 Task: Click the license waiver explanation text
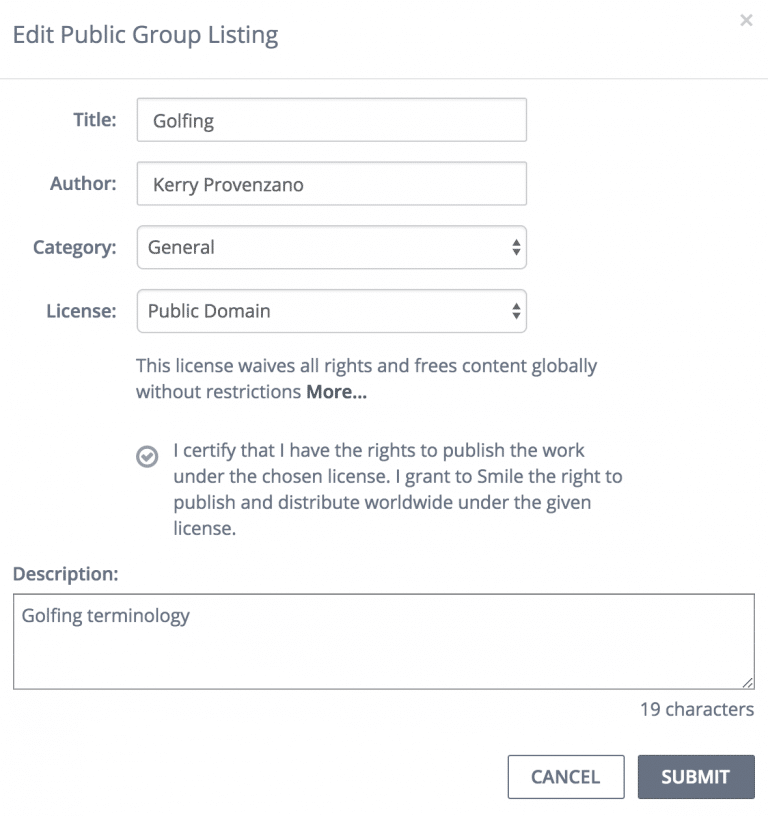367,379
